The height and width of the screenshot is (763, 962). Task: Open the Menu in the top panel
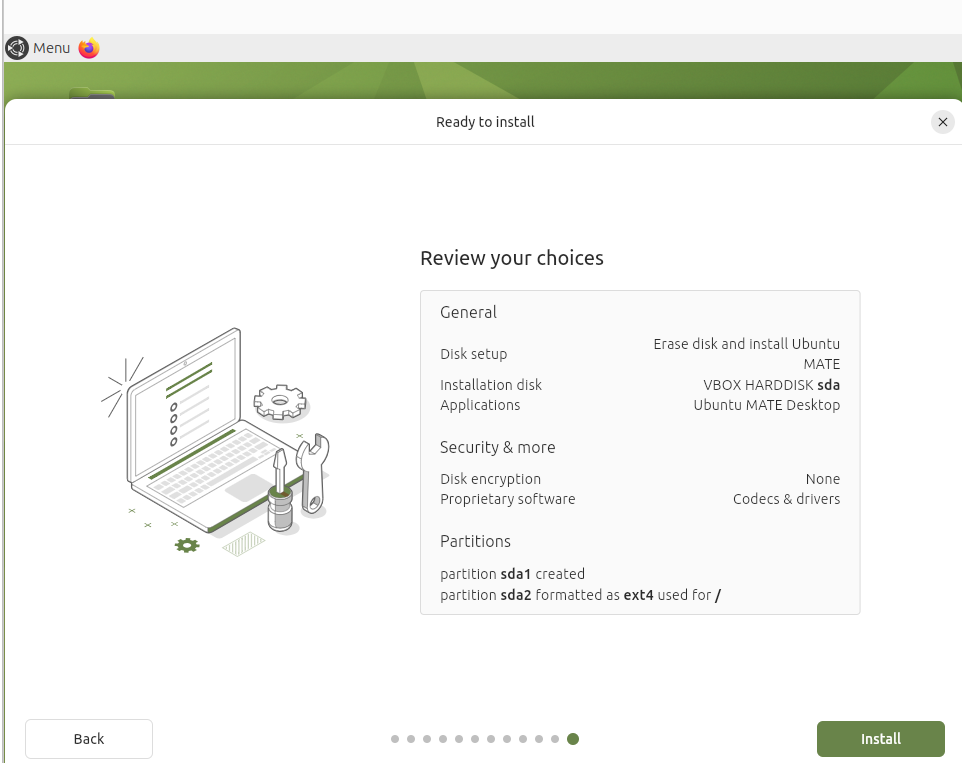[x=52, y=48]
